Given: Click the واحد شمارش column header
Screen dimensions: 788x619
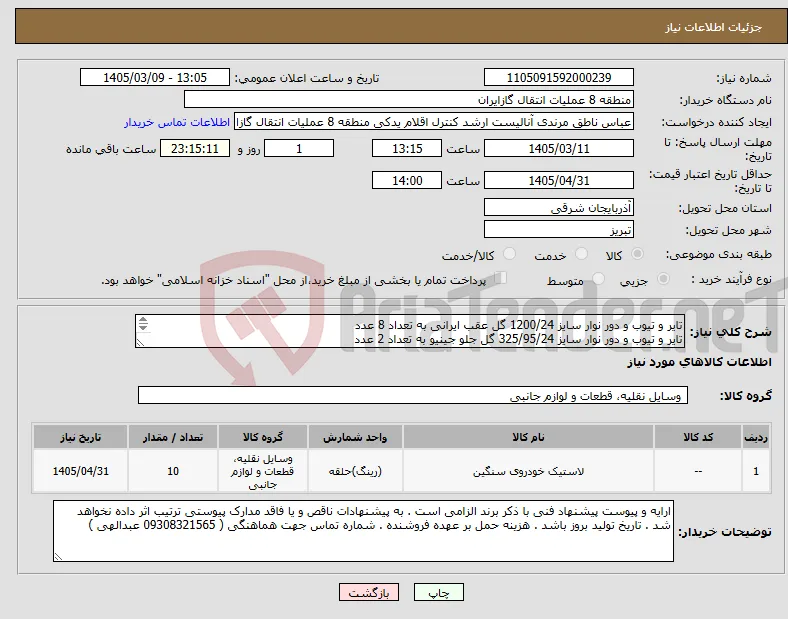Looking at the screenshot, I should click(x=355, y=437).
